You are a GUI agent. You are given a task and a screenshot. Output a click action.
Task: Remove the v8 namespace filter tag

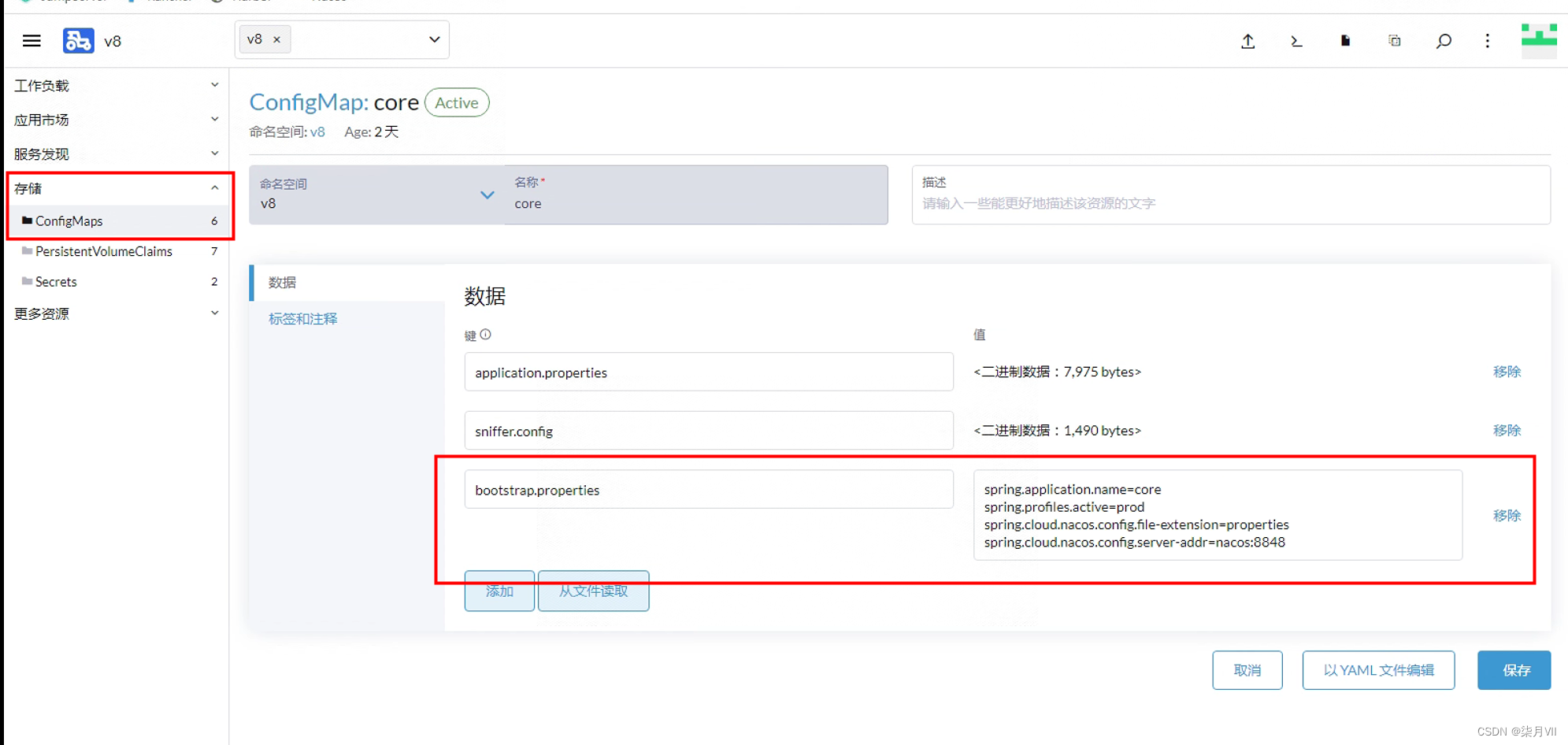tap(277, 39)
